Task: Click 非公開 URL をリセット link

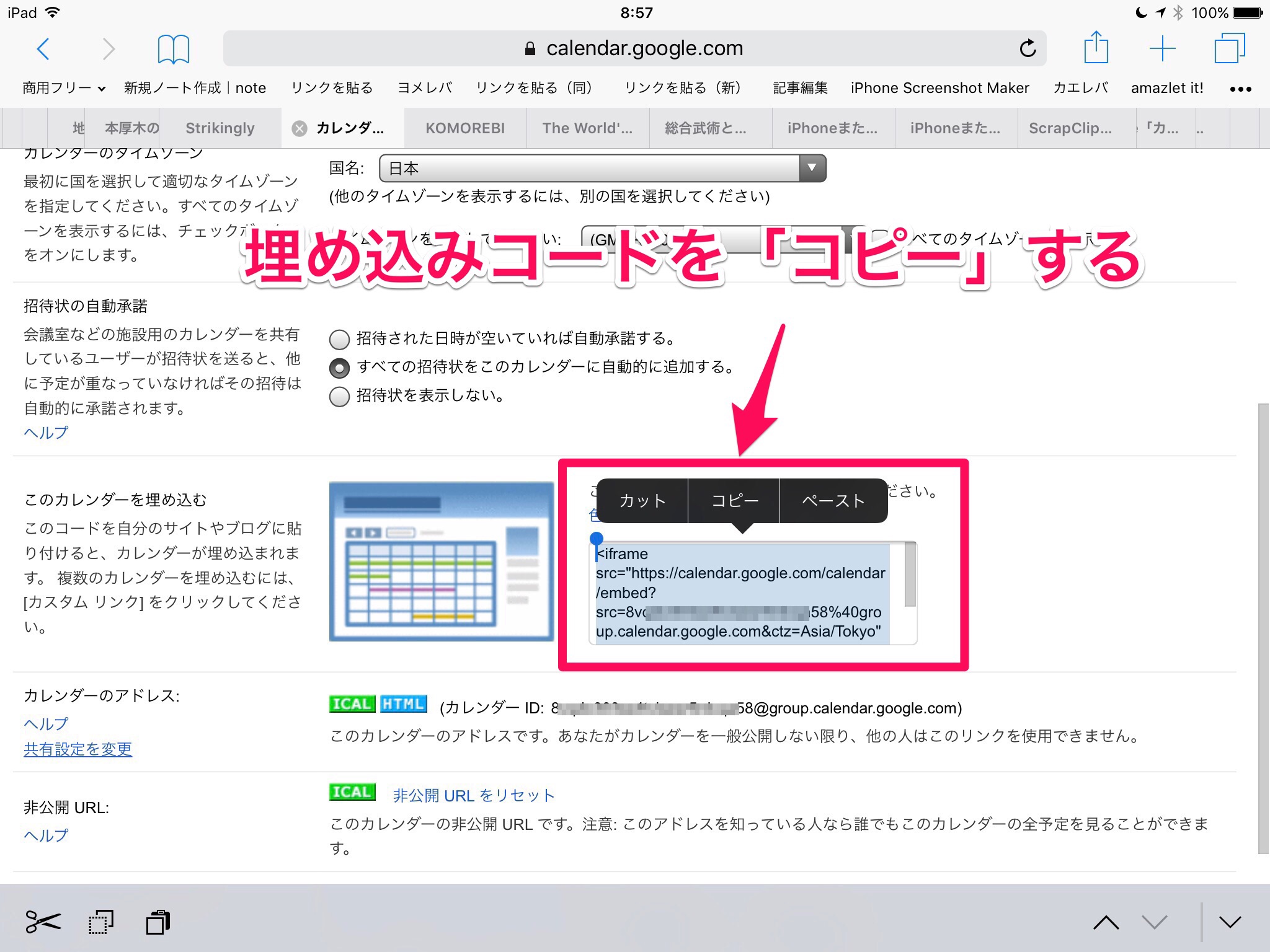Action: pyautogui.click(x=474, y=795)
